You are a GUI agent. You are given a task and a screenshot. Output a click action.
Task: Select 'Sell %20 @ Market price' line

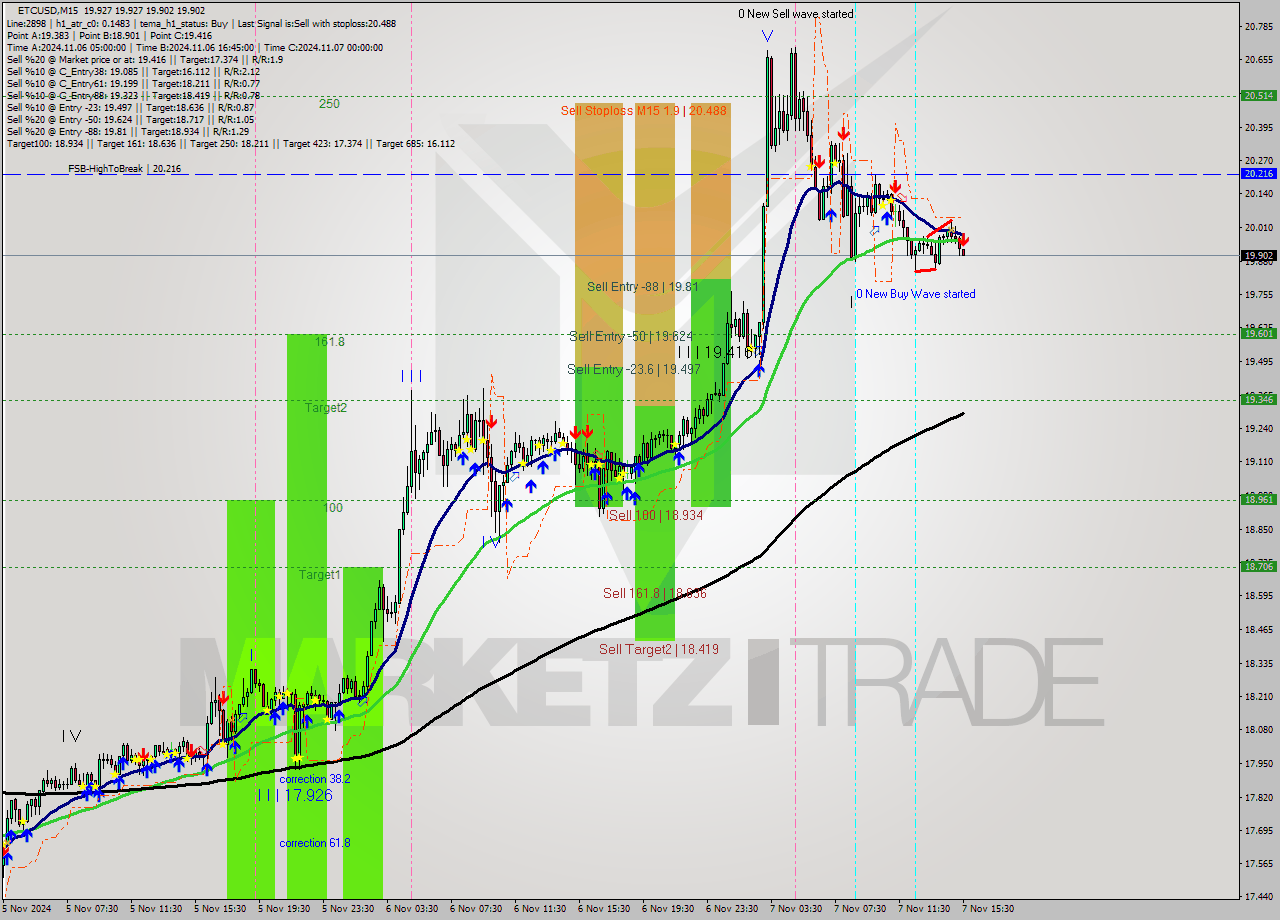tap(144, 59)
